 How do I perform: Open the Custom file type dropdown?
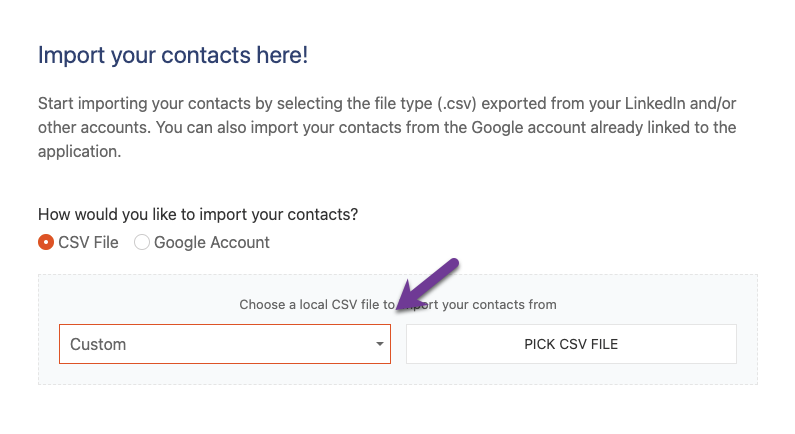(x=224, y=344)
